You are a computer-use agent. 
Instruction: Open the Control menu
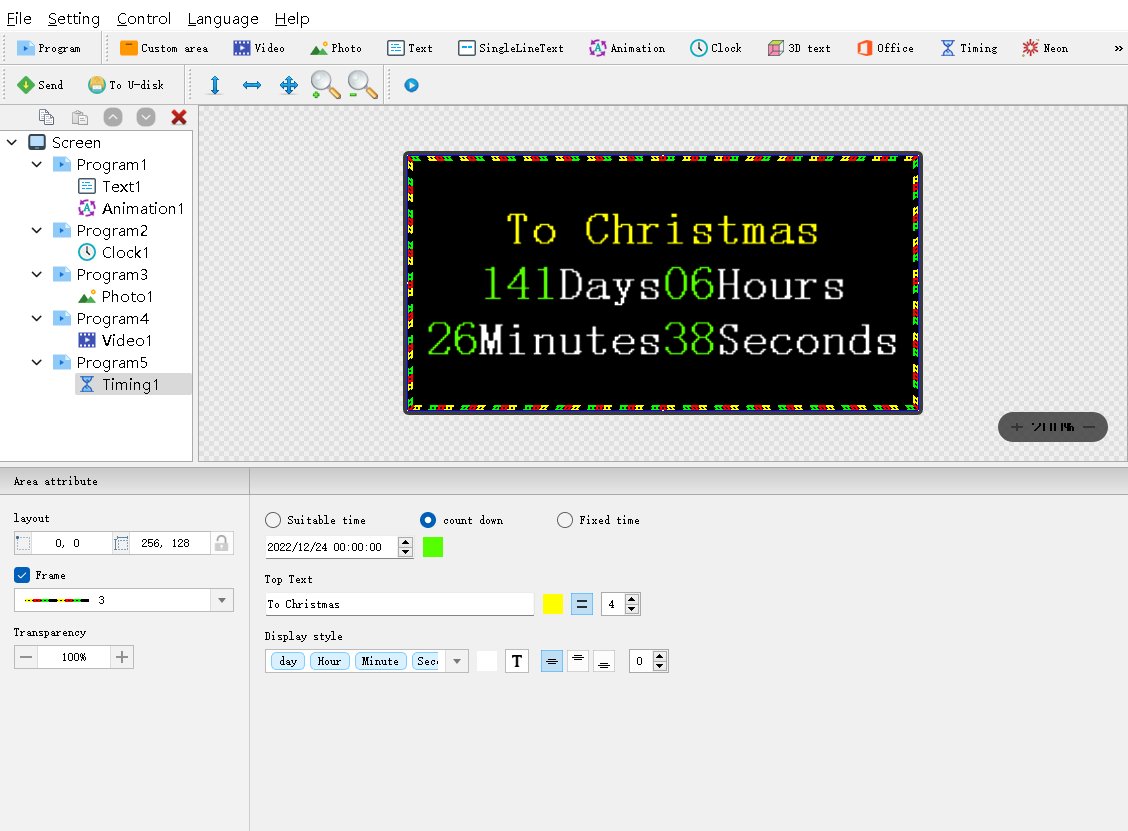coord(144,19)
